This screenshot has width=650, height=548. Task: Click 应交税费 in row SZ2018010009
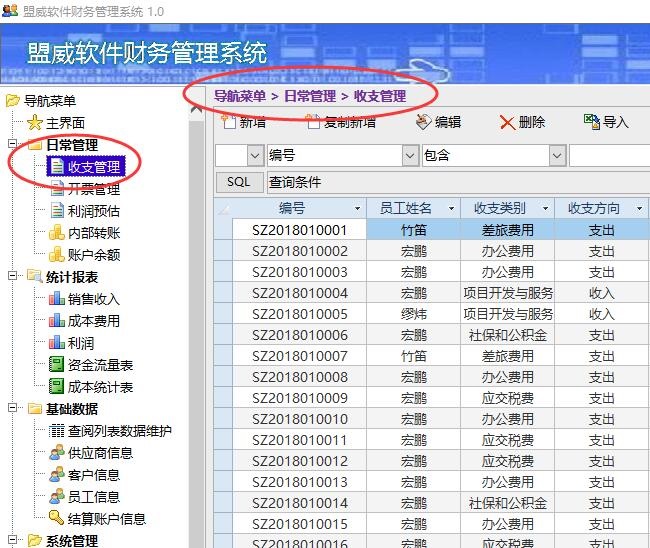pyautogui.click(x=508, y=398)
